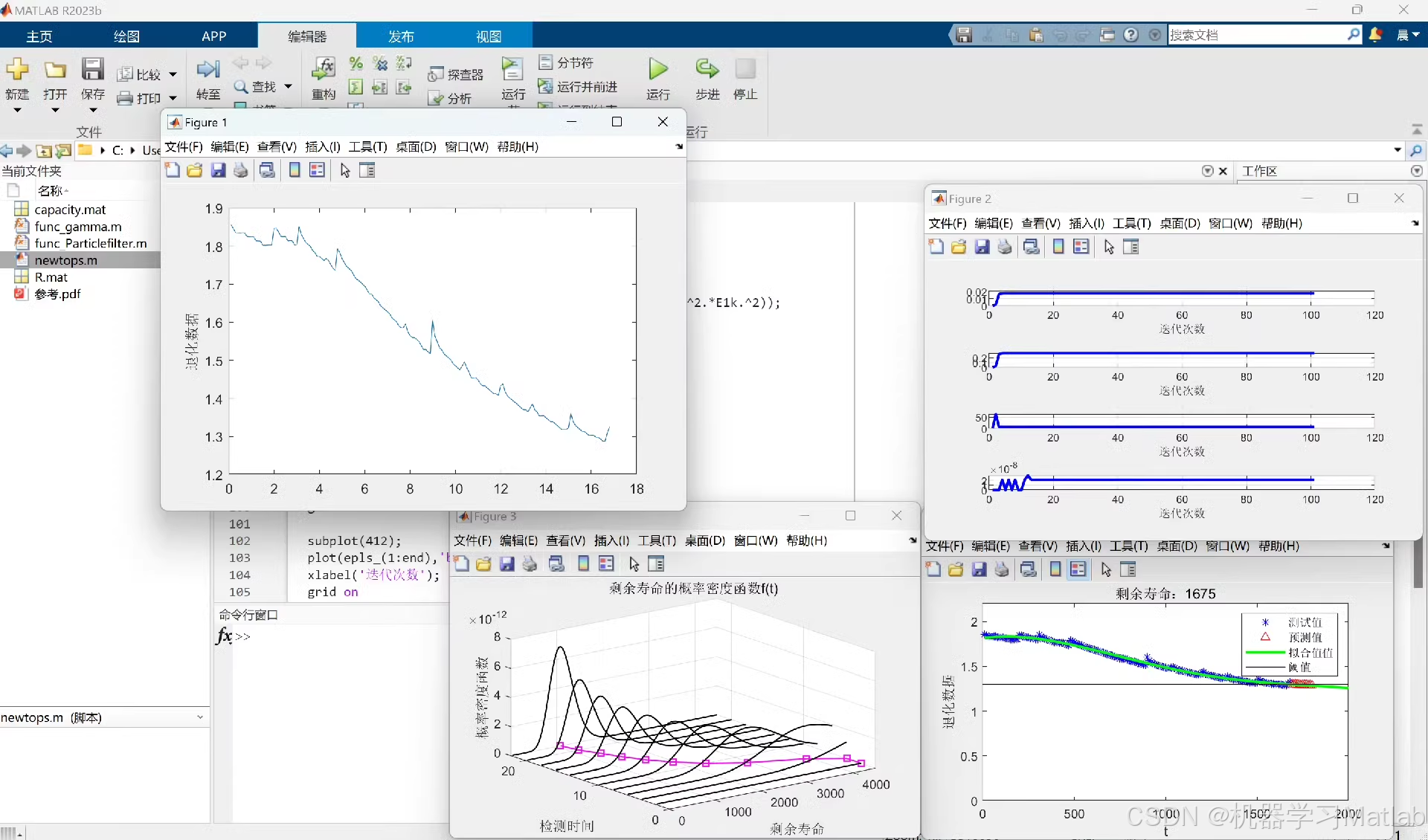Toggle Edit Plot arrow in Figure 1
The width and height of the screenshot is (1428, 840).
point(345,170)
